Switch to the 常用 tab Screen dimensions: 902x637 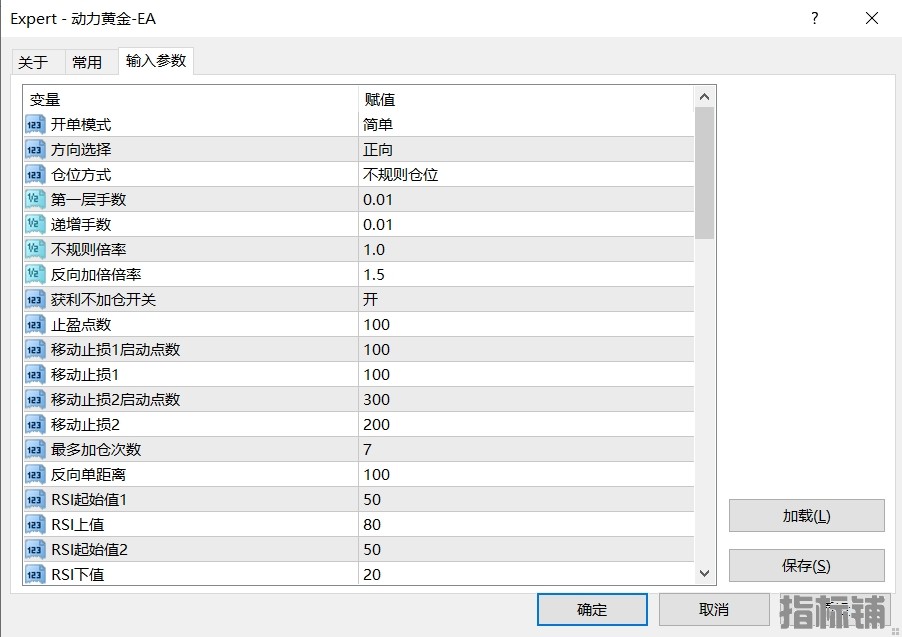87,62
